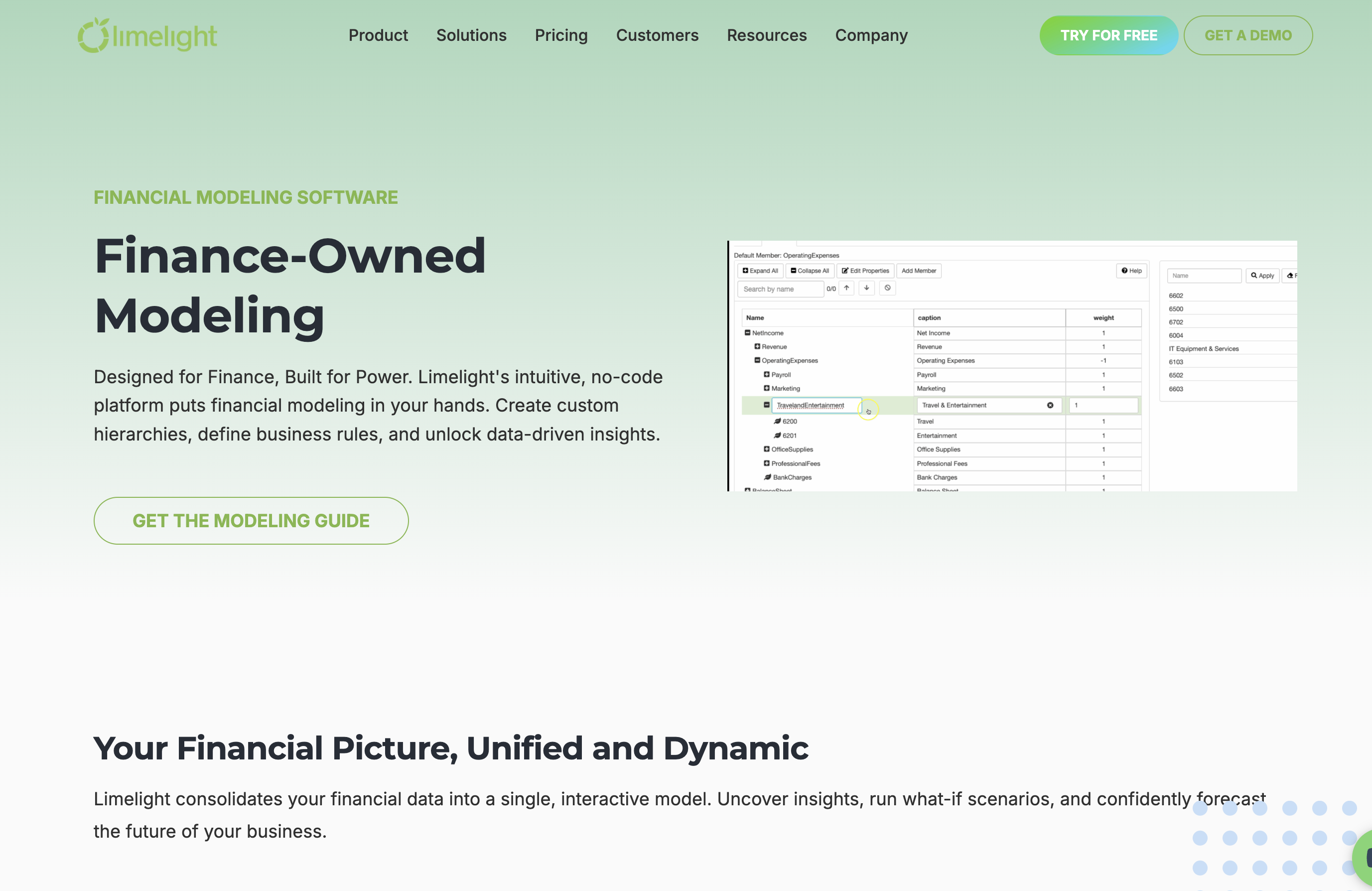Select the BankCharges leaf member
The height and width of the screenshot is (891, 1372).
pos(792,477)
